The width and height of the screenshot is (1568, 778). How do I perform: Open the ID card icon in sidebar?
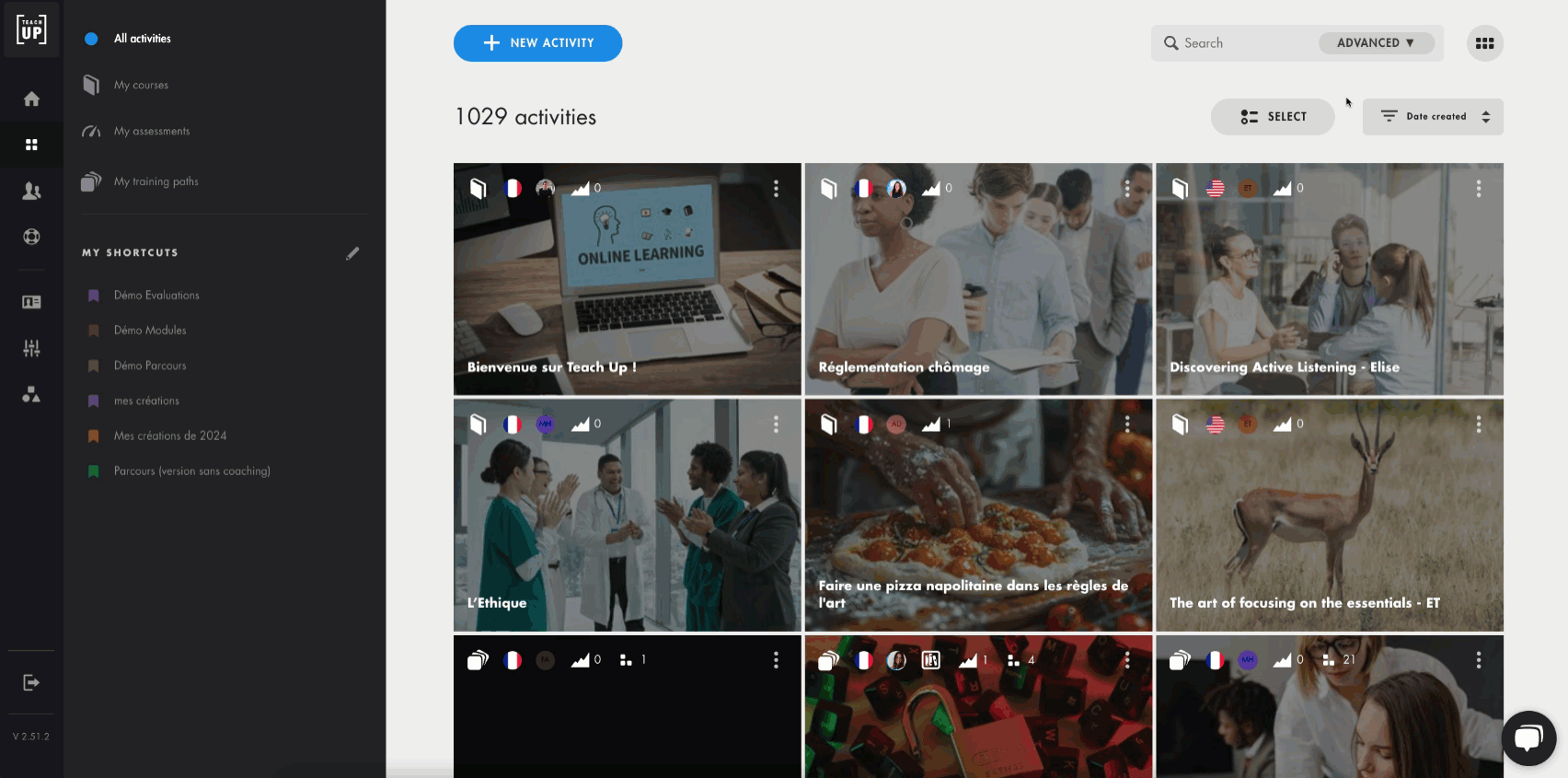coord(31,302)
